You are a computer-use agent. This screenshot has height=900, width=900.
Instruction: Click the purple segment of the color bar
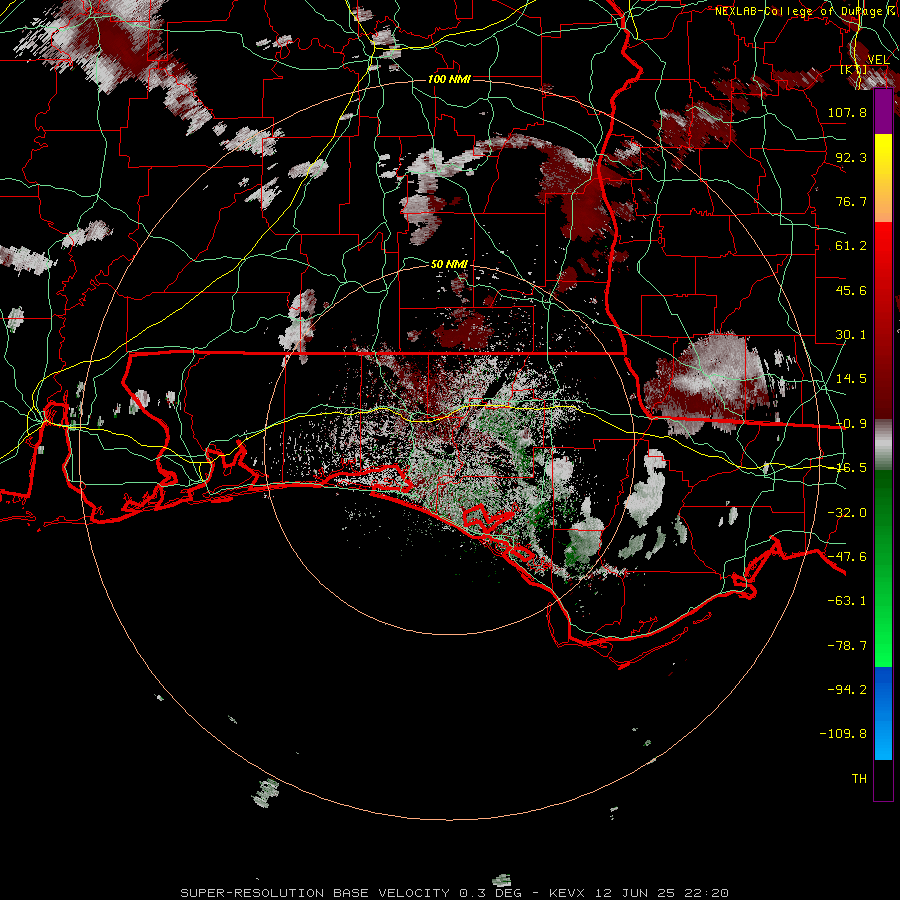click(x=883, y=112)
